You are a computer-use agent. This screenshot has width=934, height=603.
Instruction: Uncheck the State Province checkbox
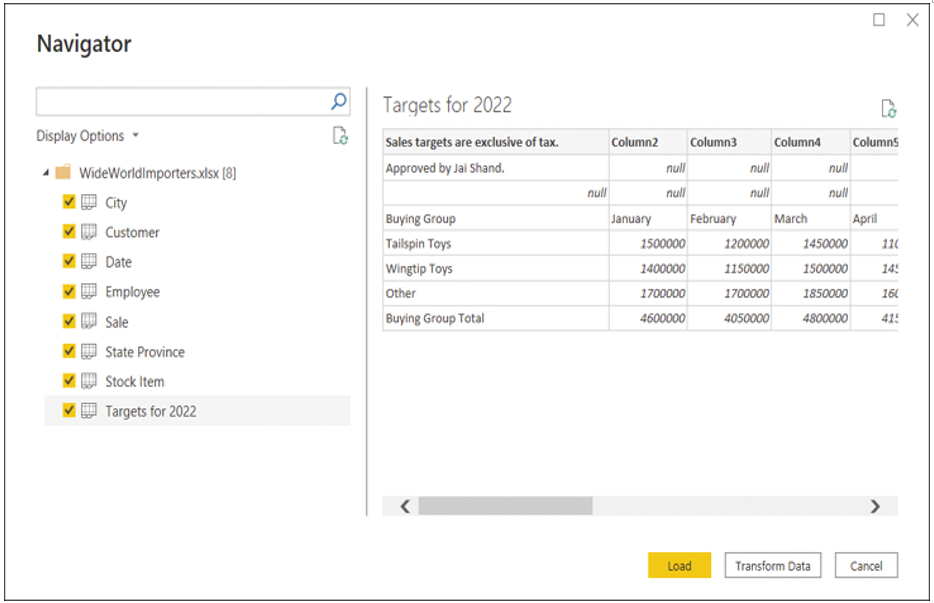point(69,350)
